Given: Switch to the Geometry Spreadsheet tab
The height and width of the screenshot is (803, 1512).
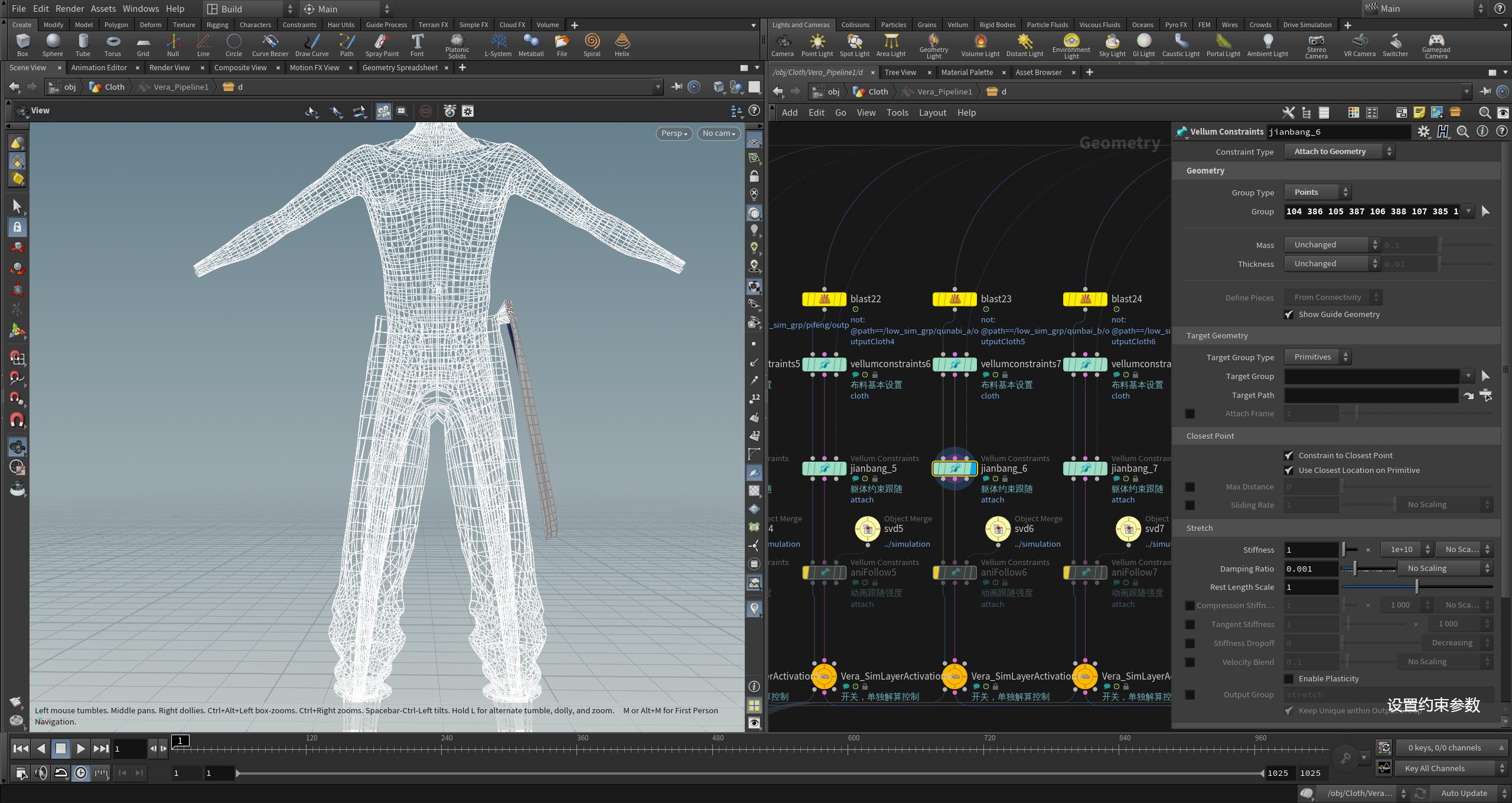Looking at the screenshot, I should (400, 68).
